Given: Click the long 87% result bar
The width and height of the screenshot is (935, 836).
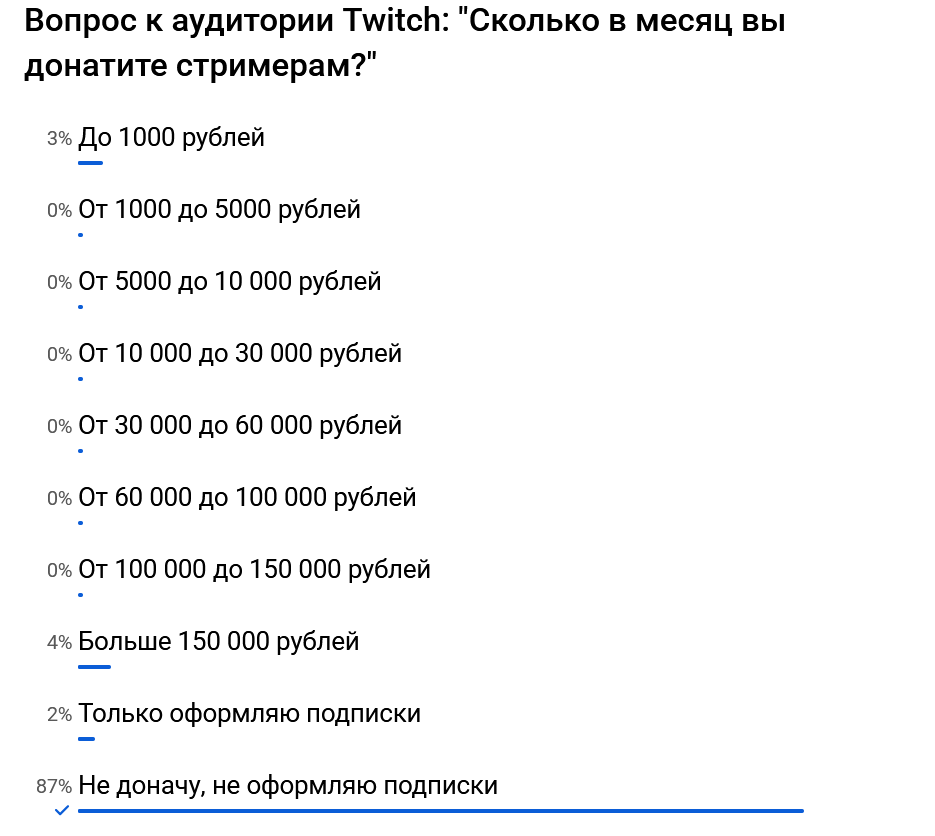Looking at the screenshot, I should click(440, 810).
